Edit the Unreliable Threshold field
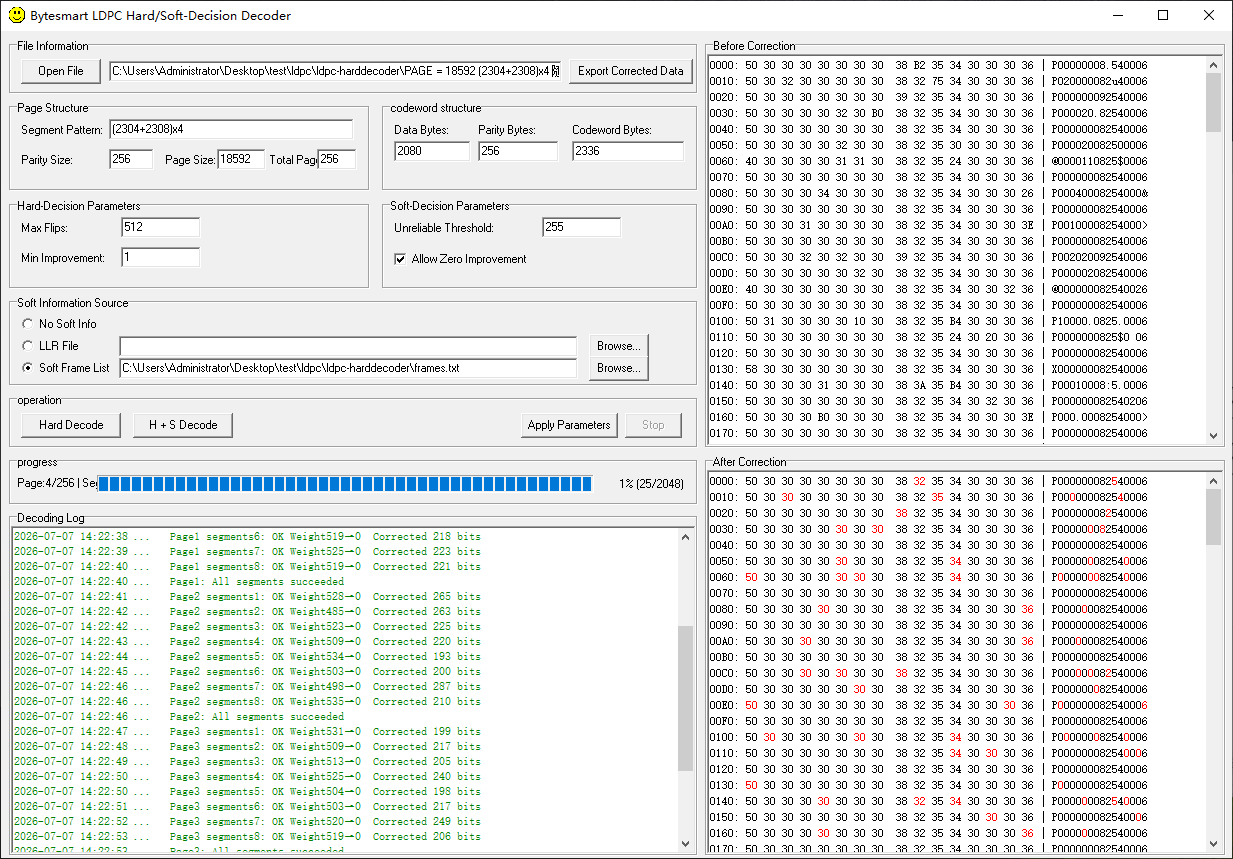The height and width of the screenshot is (859, 1233). pyautogui.click(x=582, y=227)
